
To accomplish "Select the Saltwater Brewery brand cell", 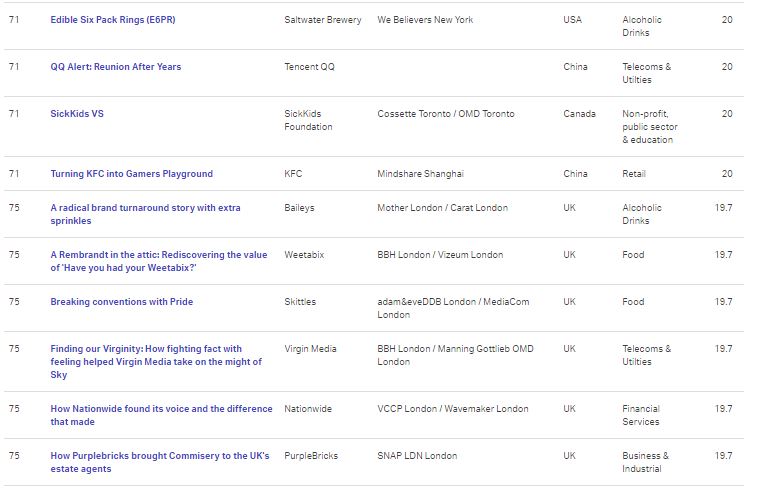I will (x=323, y=20).
